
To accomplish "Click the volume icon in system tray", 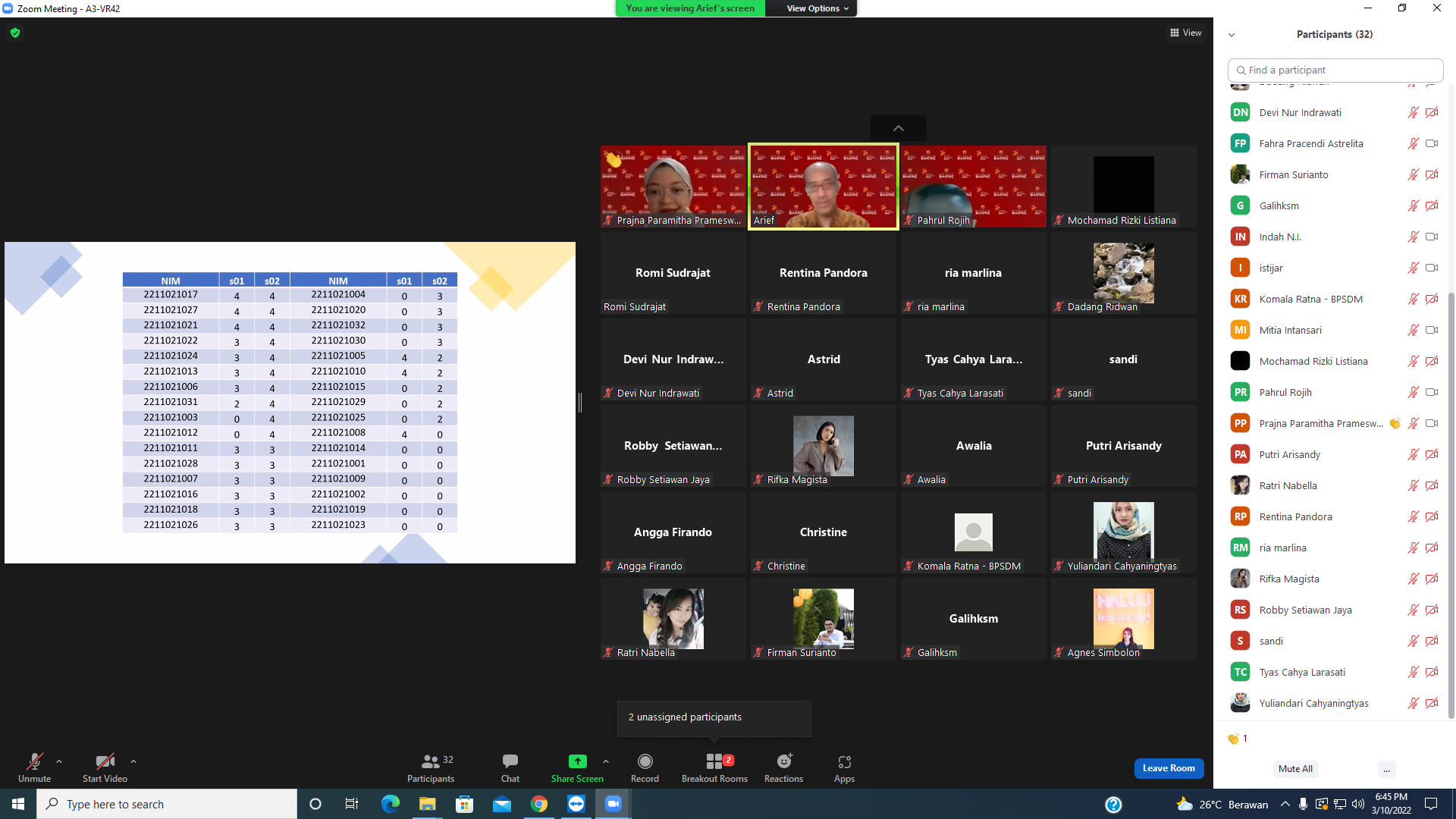I will click(x=1357, y=804).
